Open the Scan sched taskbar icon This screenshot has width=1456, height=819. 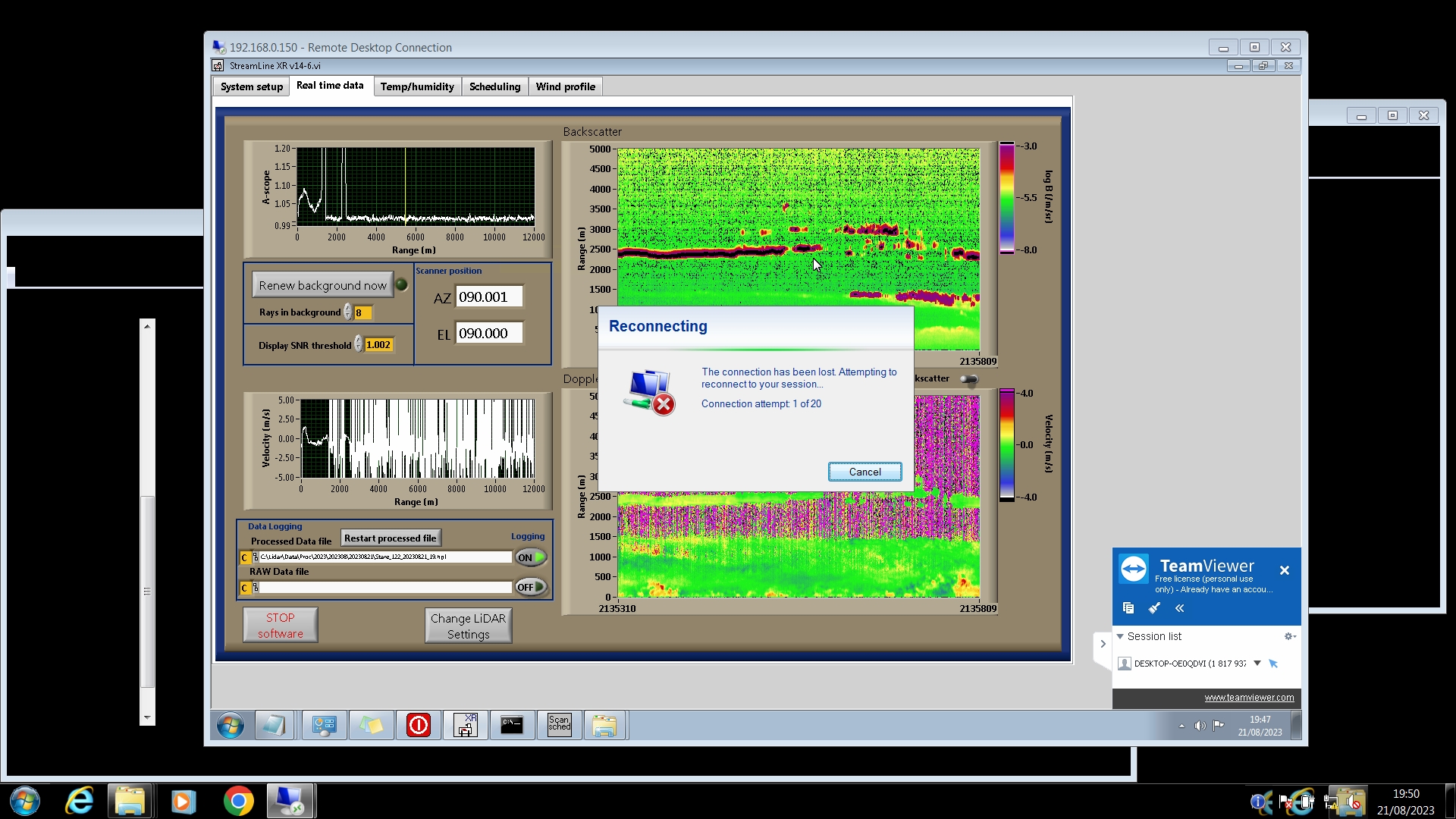[559, 726]
